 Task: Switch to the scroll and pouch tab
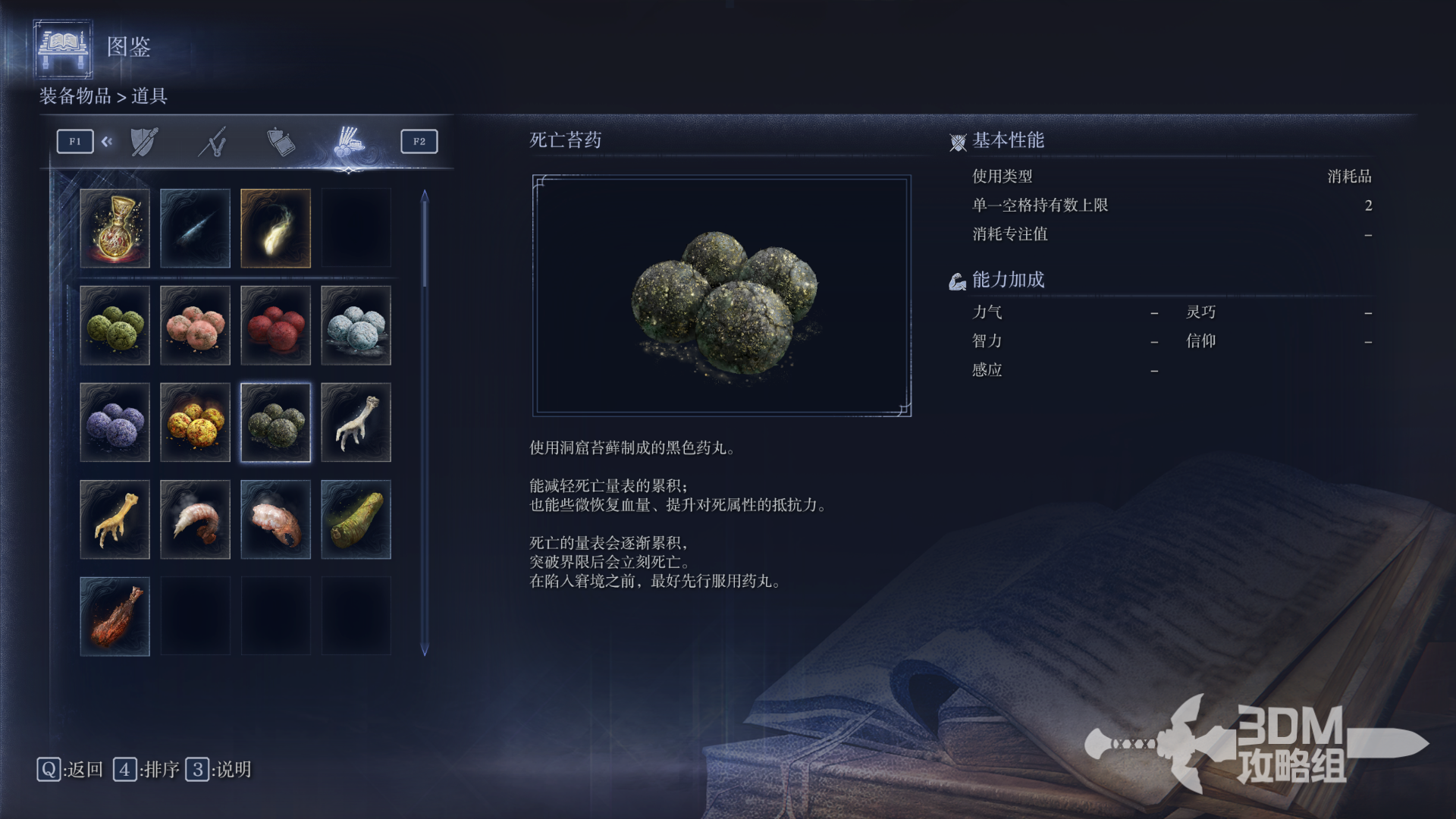(281, 142)
